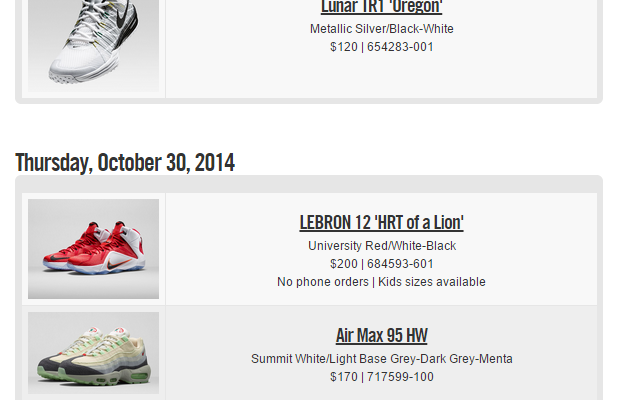
Task: Click the Air Max 95 HW shoe thumbnail
Action: [x=93, y=353]
